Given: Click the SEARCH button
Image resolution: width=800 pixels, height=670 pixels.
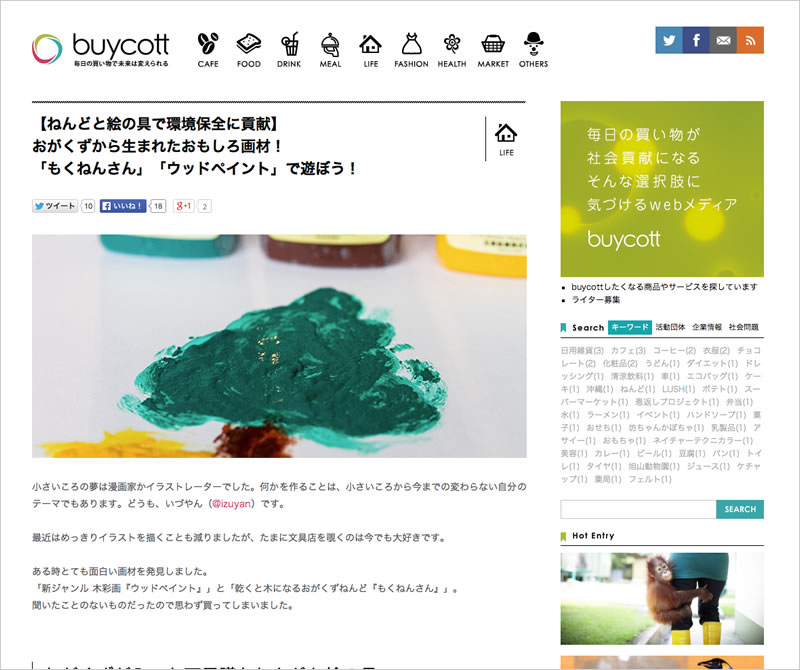Looking at the screenshot, I should [740, 509].
